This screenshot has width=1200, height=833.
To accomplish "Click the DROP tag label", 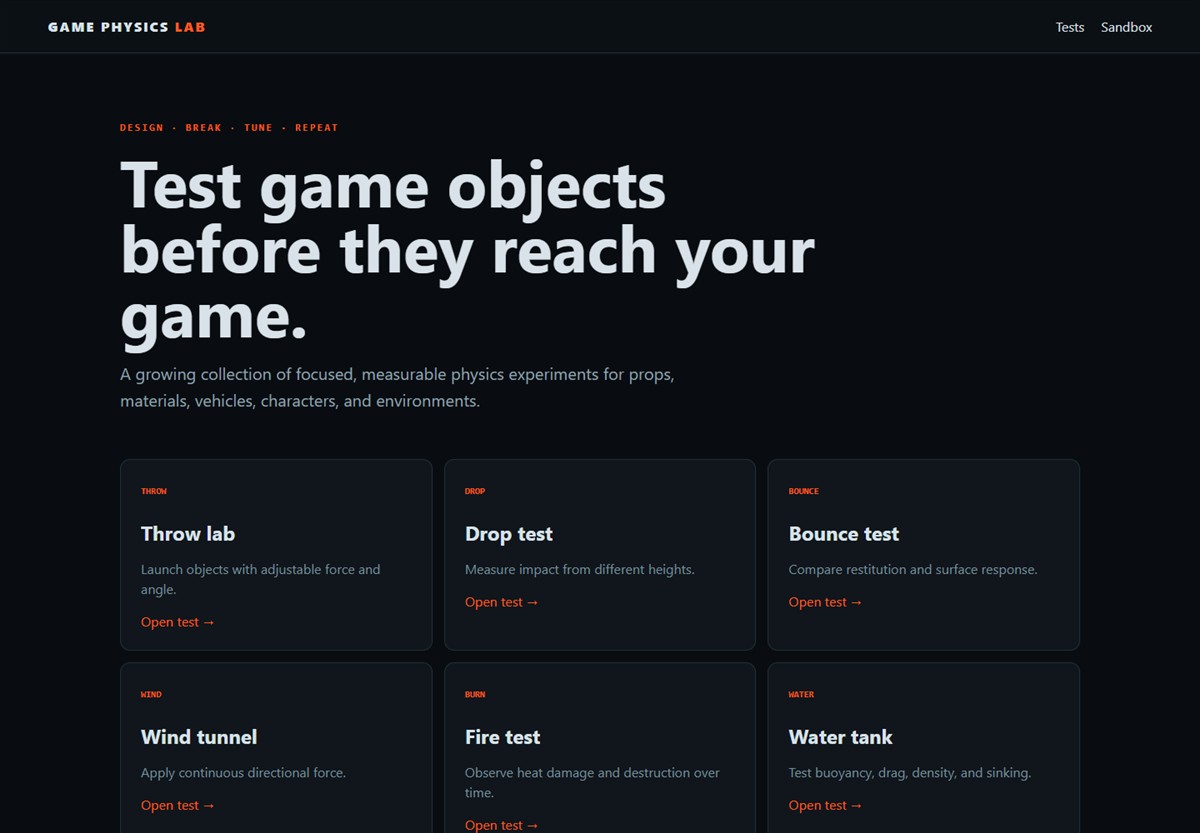I will [475, 491].
